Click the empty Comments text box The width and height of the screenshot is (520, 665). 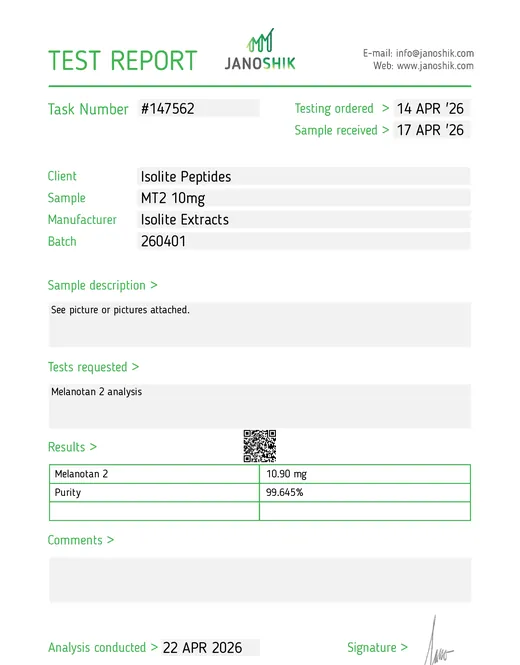260,580
